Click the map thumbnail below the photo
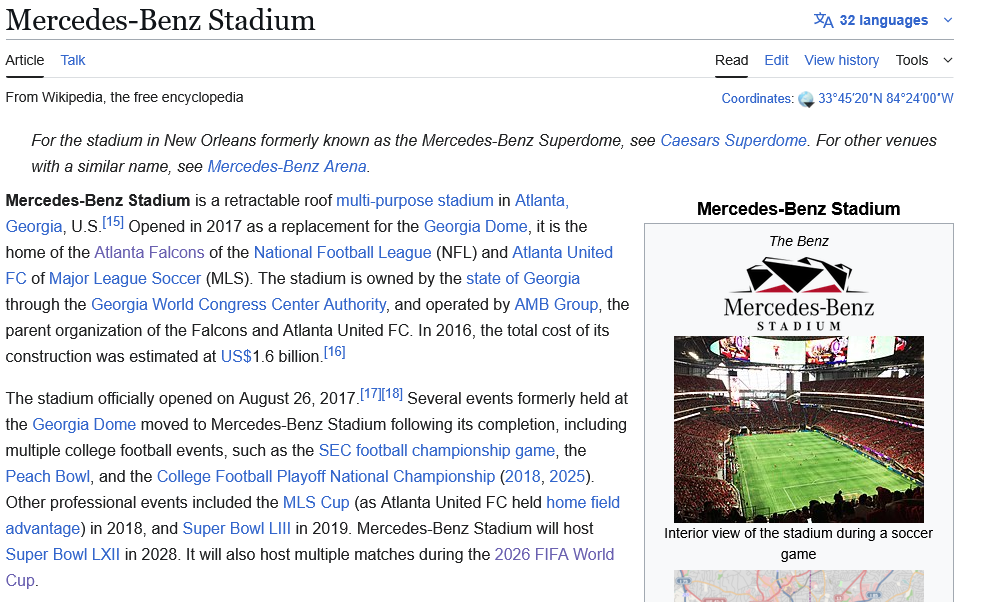Screen dimensions: 981x602 click(x=798, y=586)
